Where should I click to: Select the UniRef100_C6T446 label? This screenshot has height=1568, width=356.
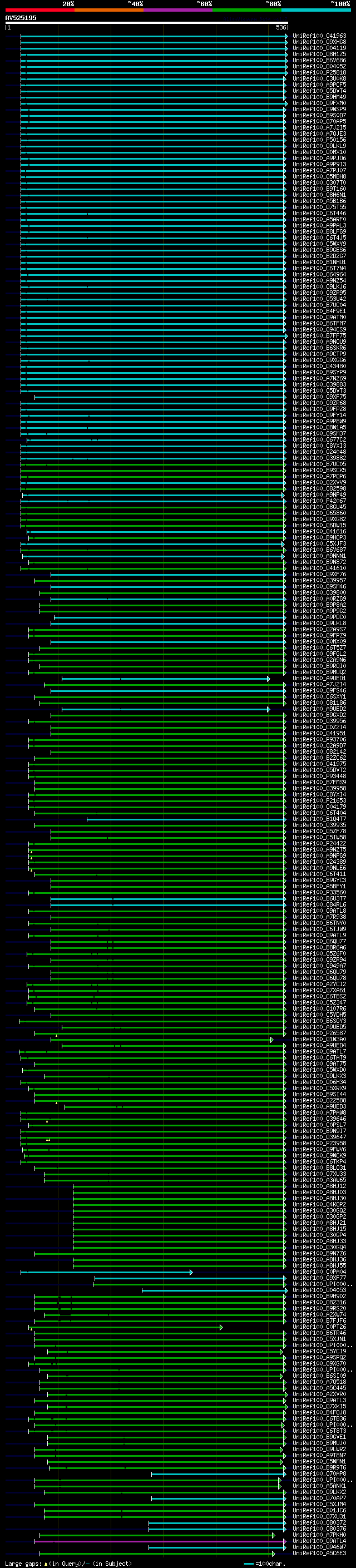coord(319,214)
